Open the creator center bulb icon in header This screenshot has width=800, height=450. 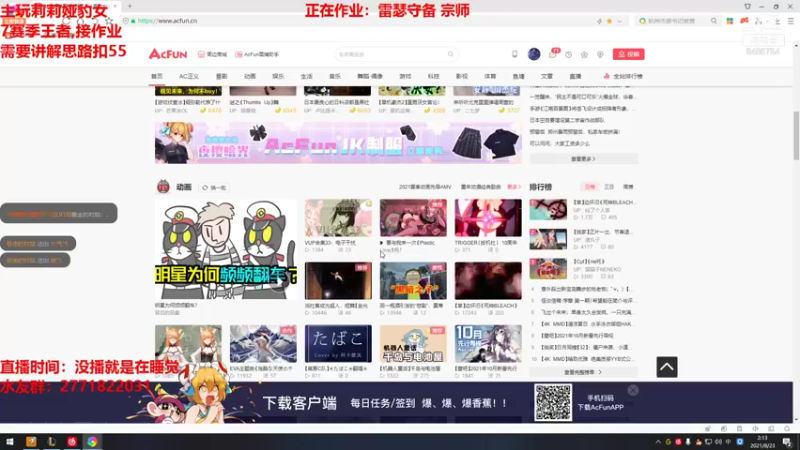point(600,55)
